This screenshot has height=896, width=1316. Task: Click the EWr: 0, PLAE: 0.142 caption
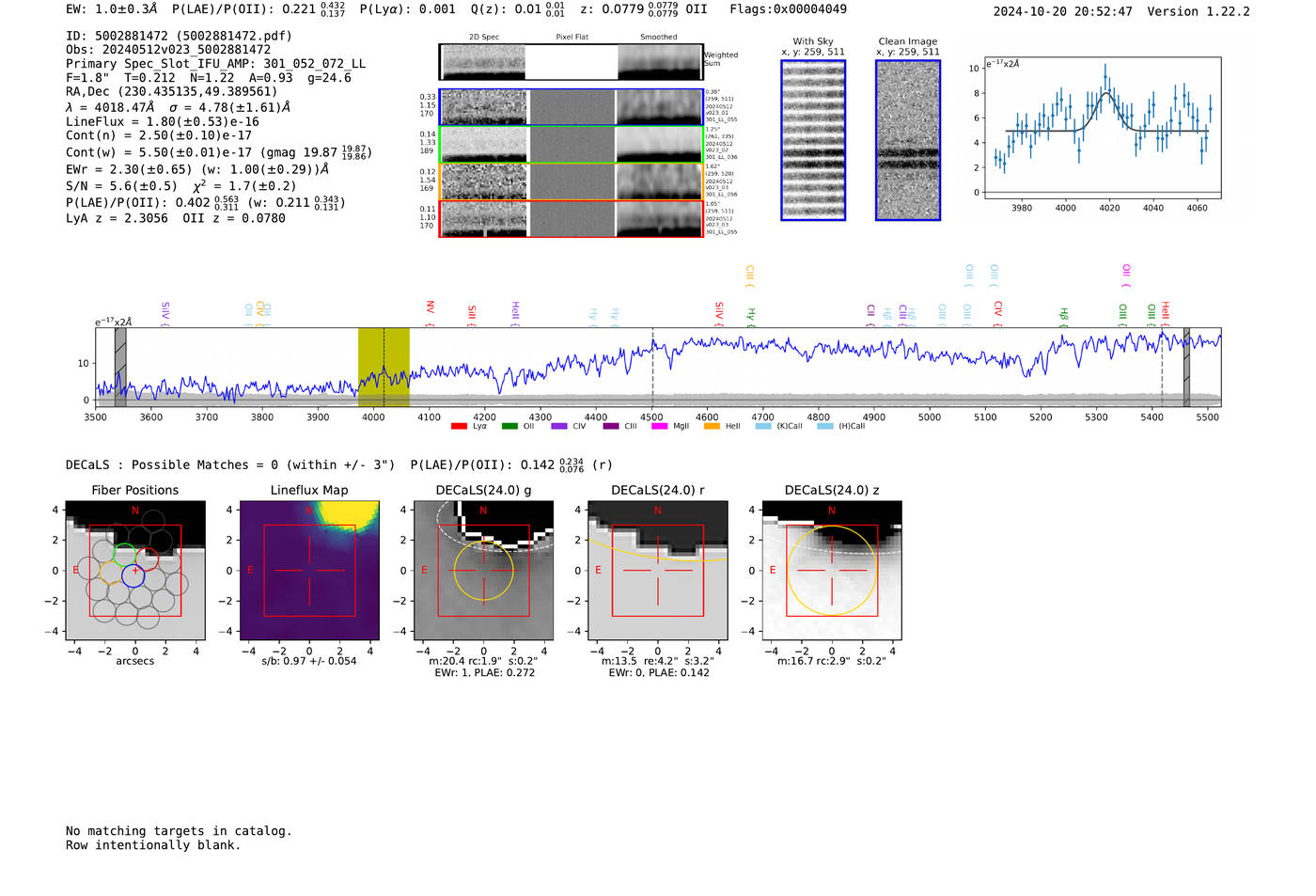pos(659,672)
